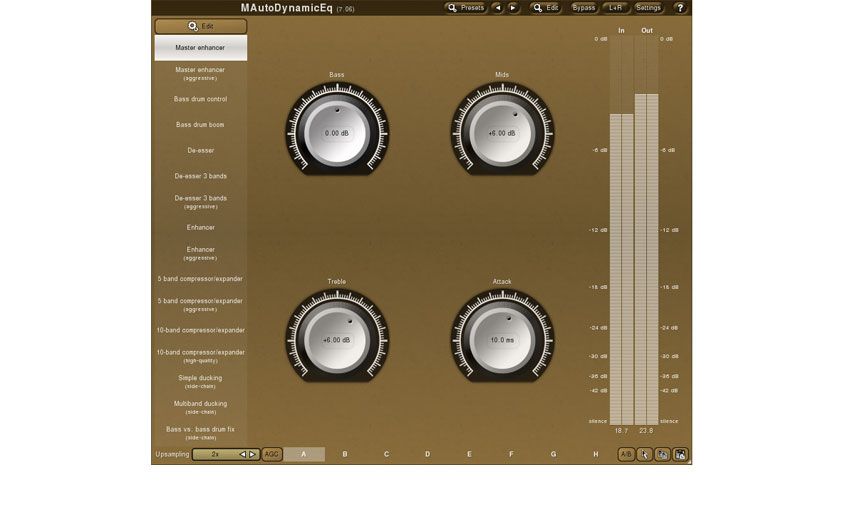
Task: Select the 10-band compressor/expander (high-quality) preset
Action: [x=201, y=356]
